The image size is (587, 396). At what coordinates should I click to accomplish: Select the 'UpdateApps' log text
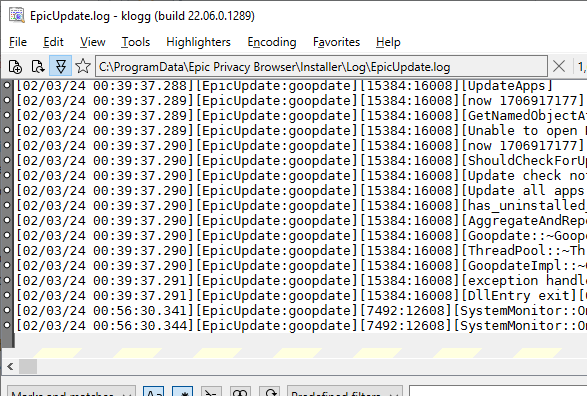pyautogui.click(x=507, y=86)
